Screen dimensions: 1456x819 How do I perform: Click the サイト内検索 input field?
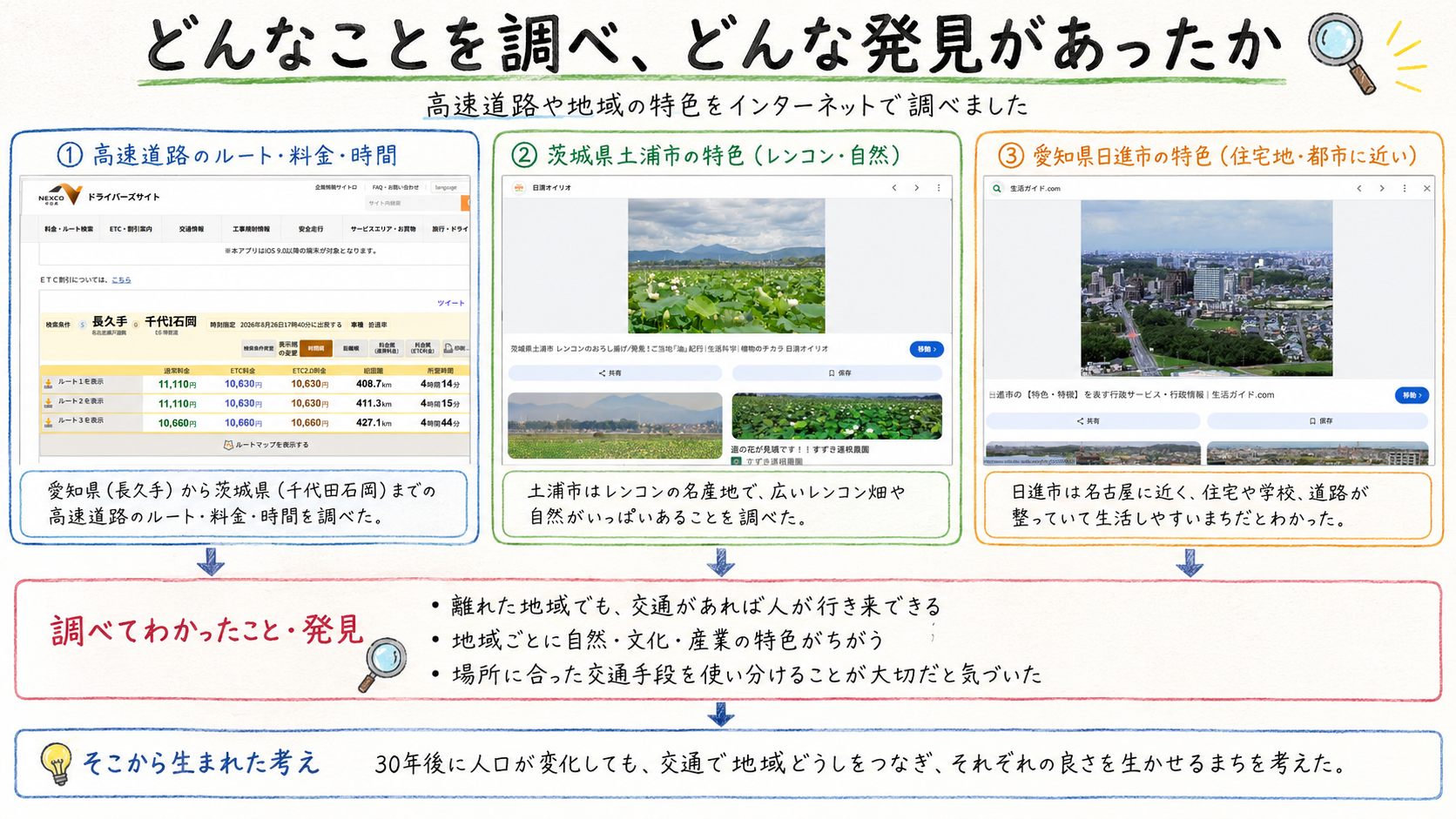413,203
